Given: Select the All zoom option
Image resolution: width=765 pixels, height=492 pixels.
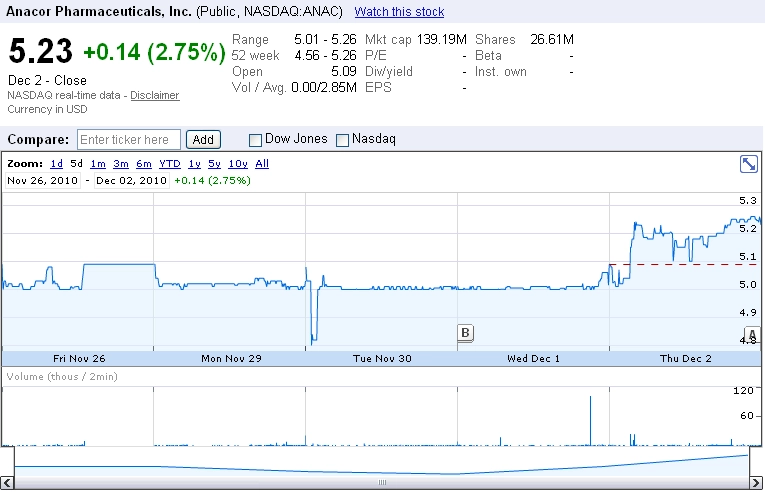Looking at the screenshot, I should tap(262, 164).
